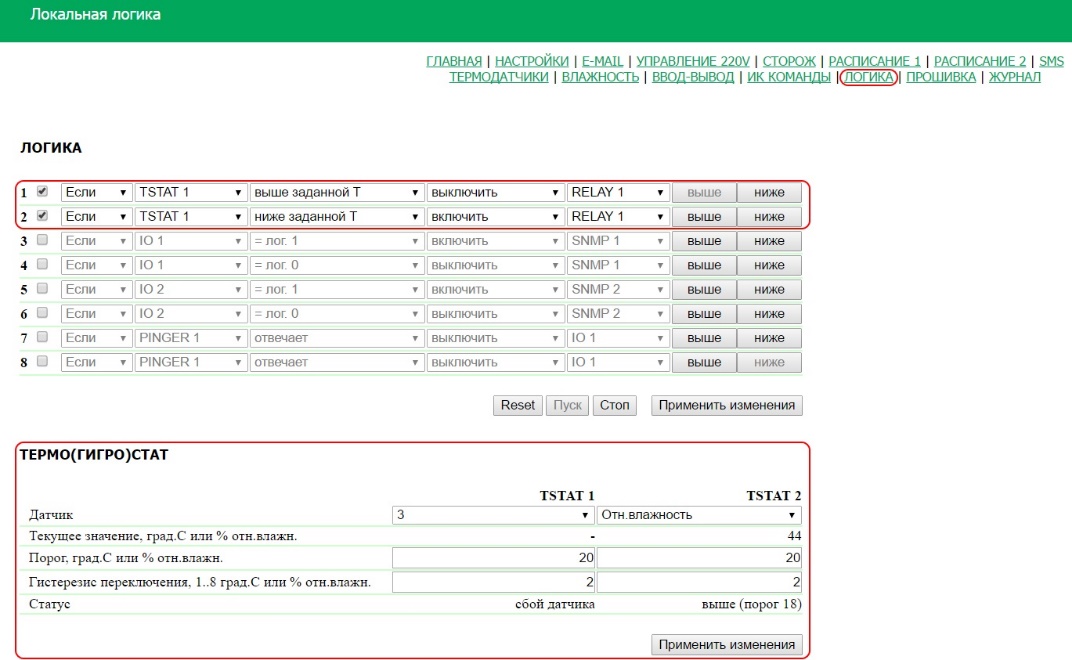This screenshot has height=660, width=1072.
Task: Open rule 1 condition dropdown 'выше заданной T'
Action: pyautogui.click(x=337, y=192)
